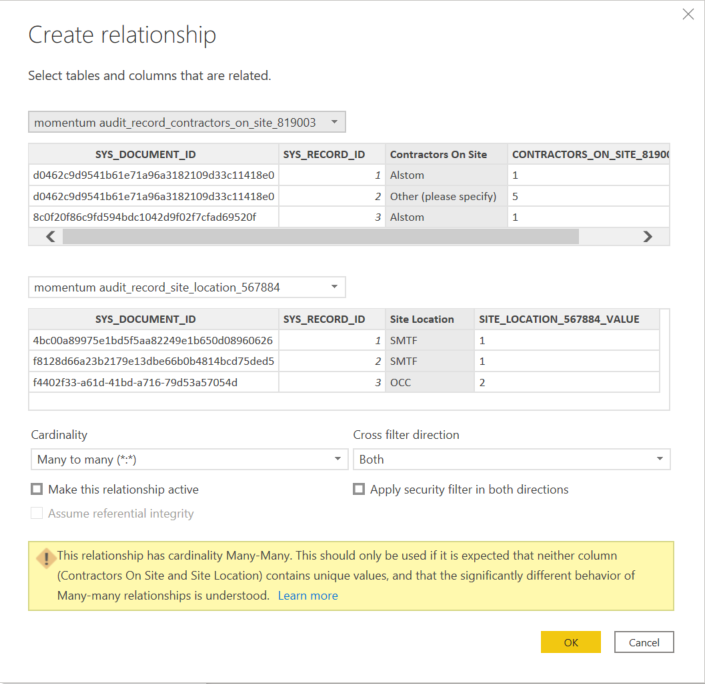Select SYS_DOCUMENT_ID header in contractors table
This screenshot has height=684, width=705.
pos(153,154)
